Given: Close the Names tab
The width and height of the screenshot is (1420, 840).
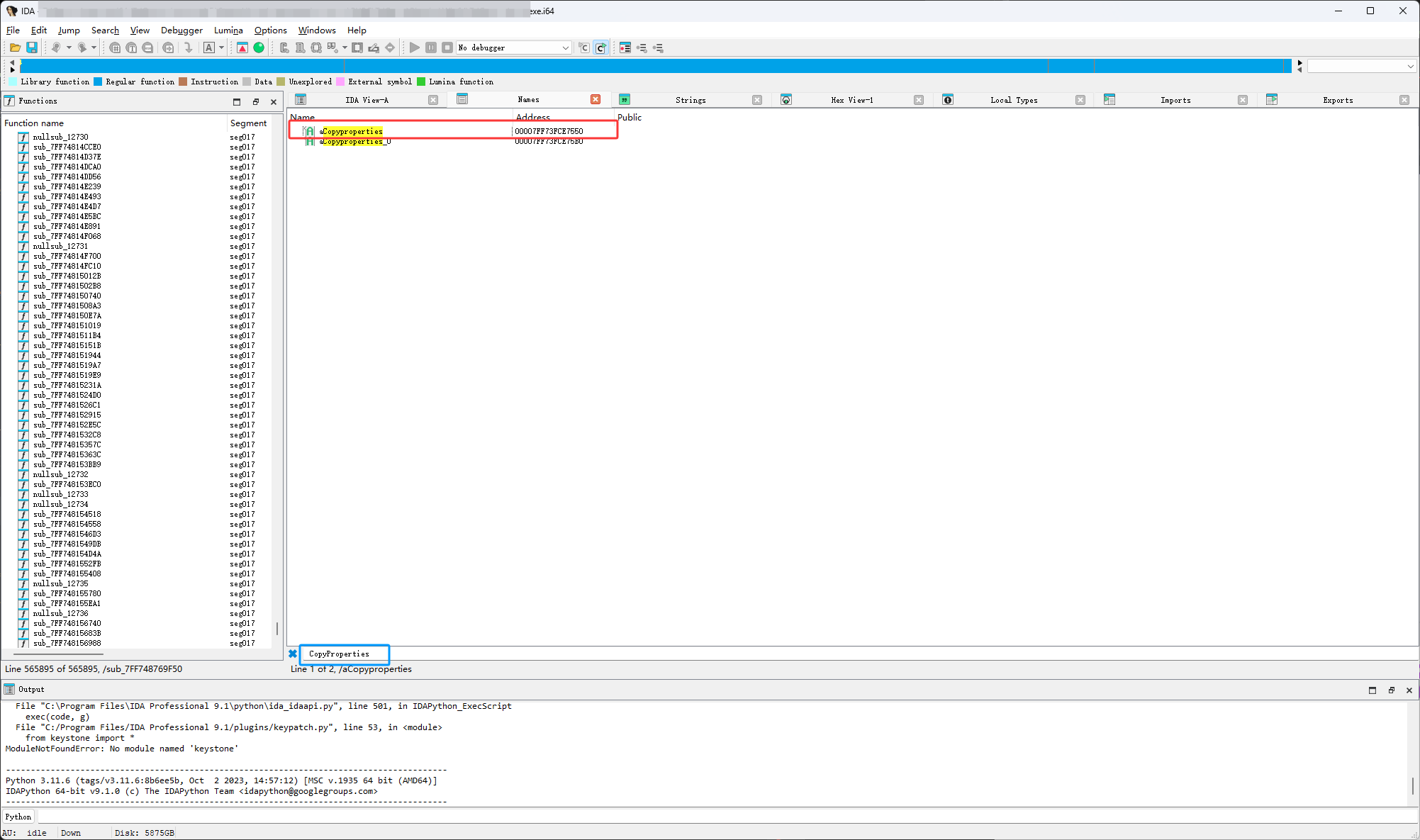Looking at the screenshot, I should tap(596, 99).
